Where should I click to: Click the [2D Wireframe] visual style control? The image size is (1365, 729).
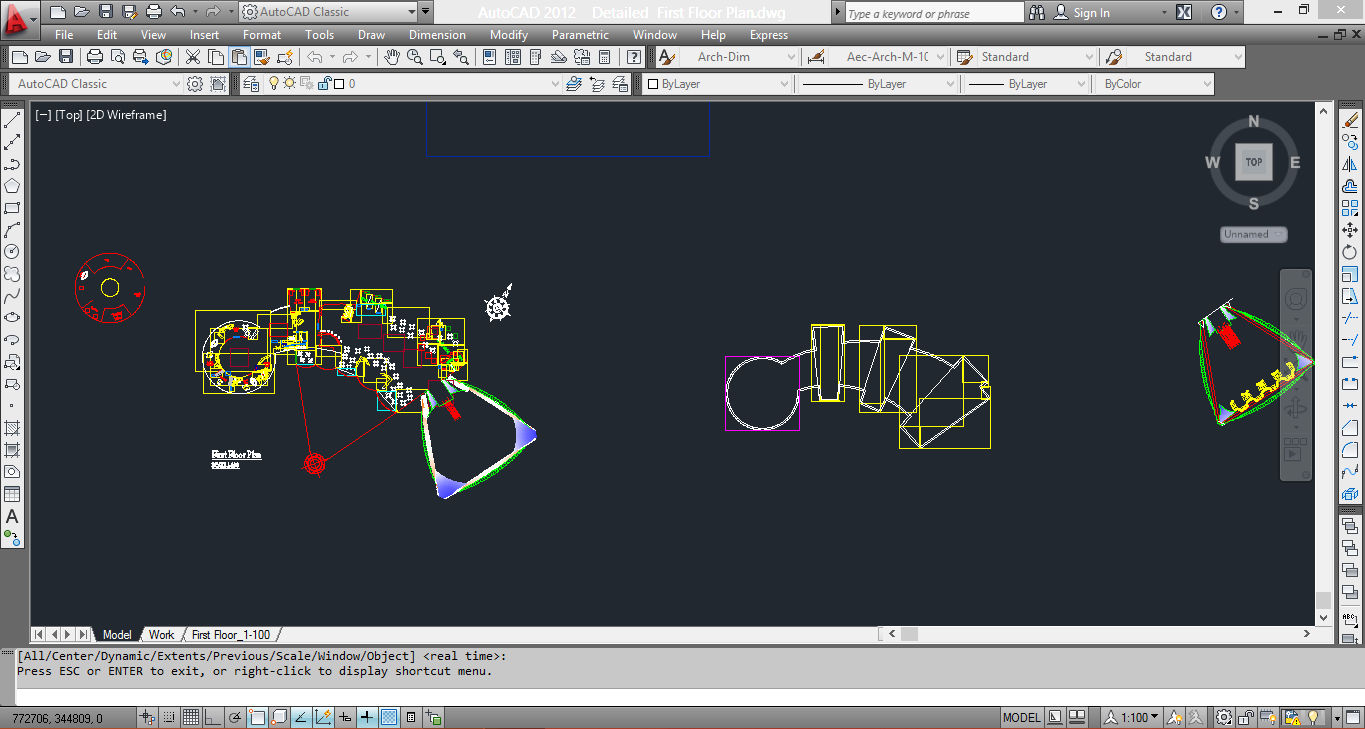127,115
